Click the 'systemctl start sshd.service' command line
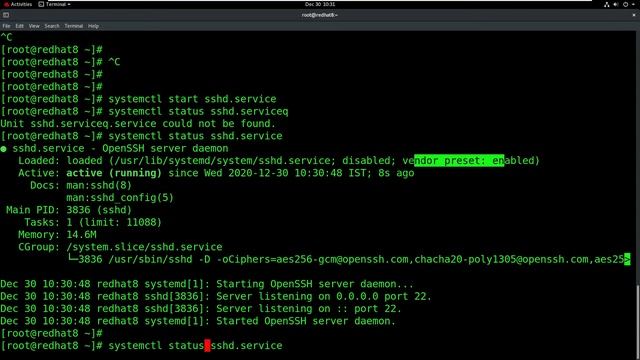This screenshot has width=640, height=360. (x=138, y=99)
